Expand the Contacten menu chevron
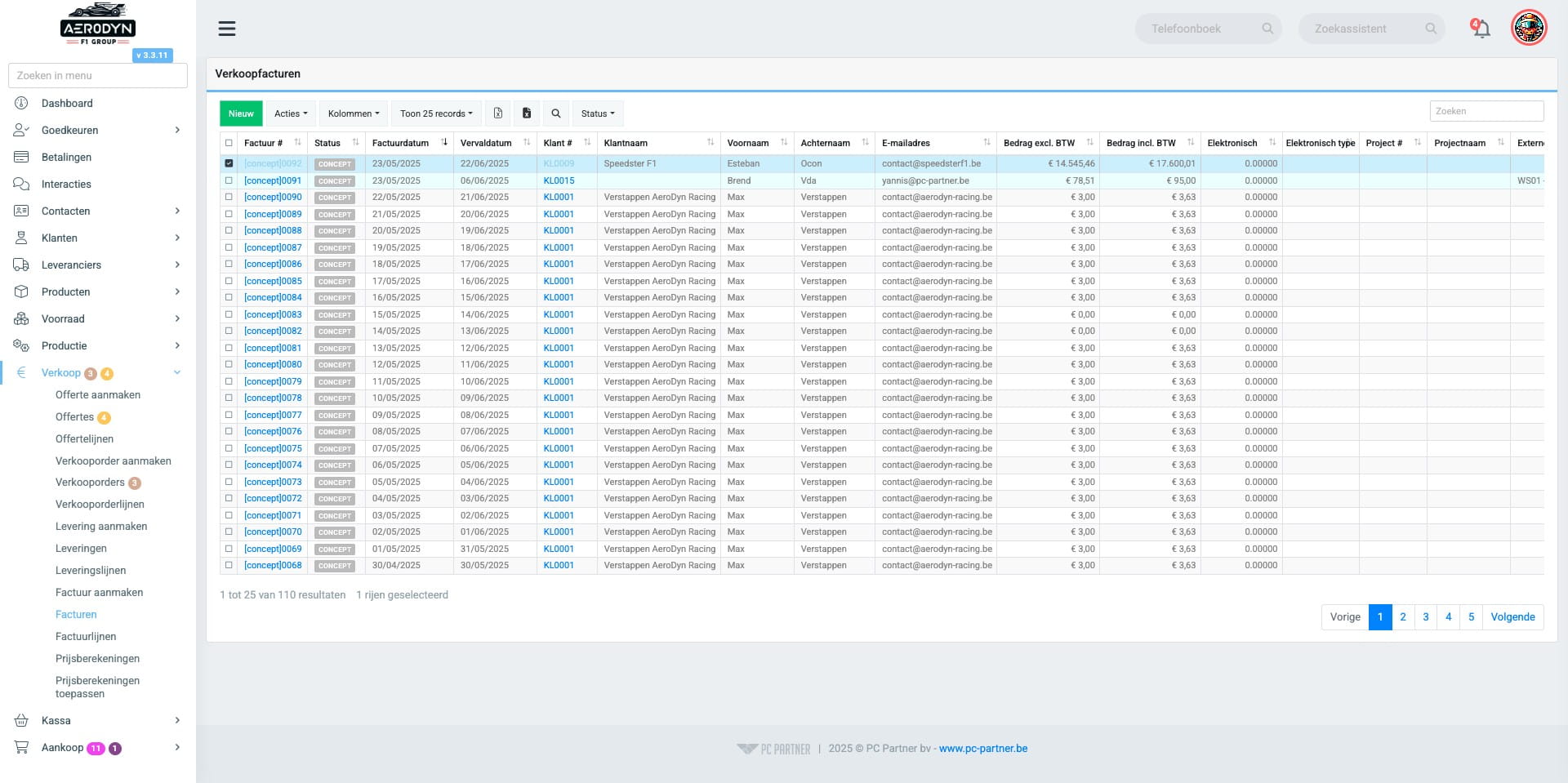This screenshot has width=1568, height=783. click(177, 211)
